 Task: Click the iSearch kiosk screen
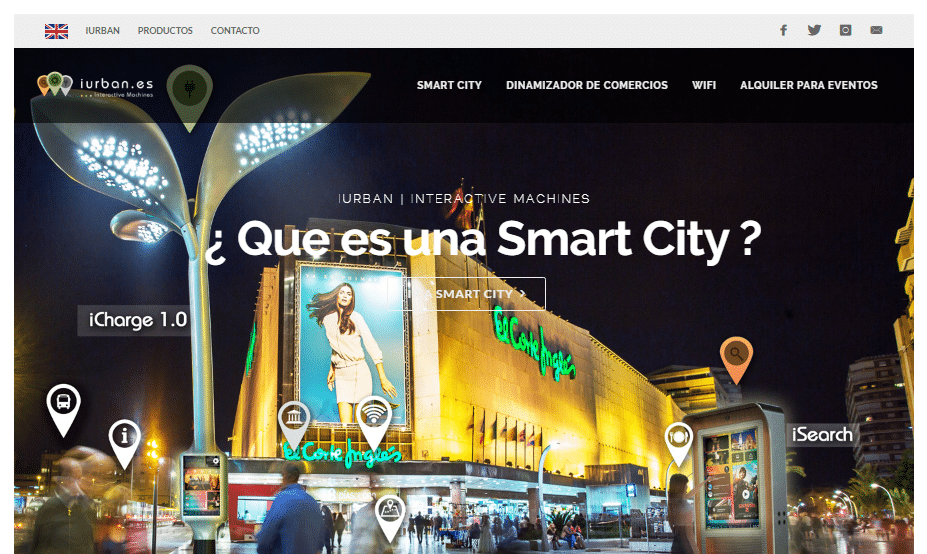point(731,477)
